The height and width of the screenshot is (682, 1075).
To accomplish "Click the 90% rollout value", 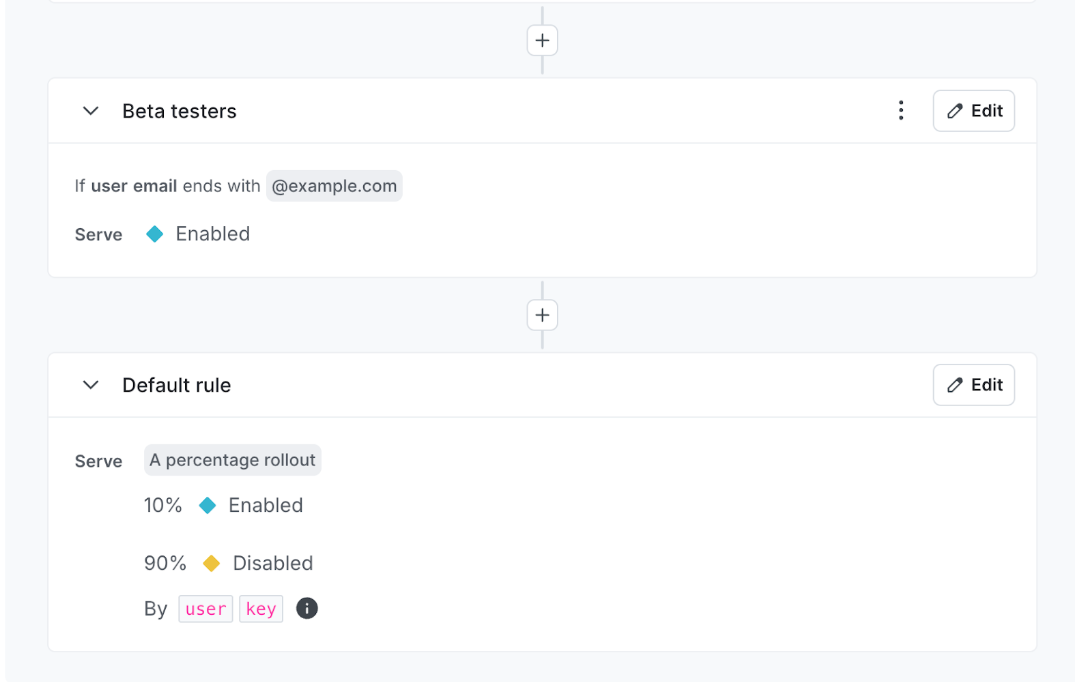I will [x=165, y=563].
